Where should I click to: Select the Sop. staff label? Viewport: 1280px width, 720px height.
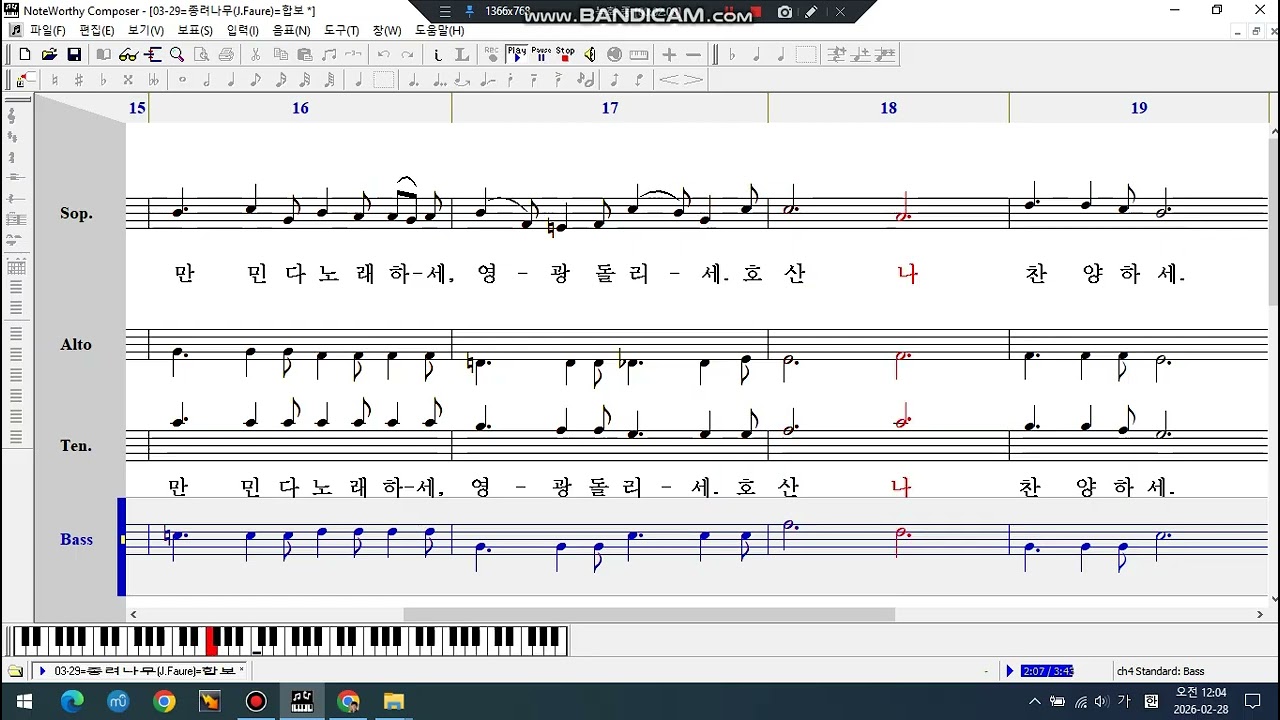pos(76,213)
